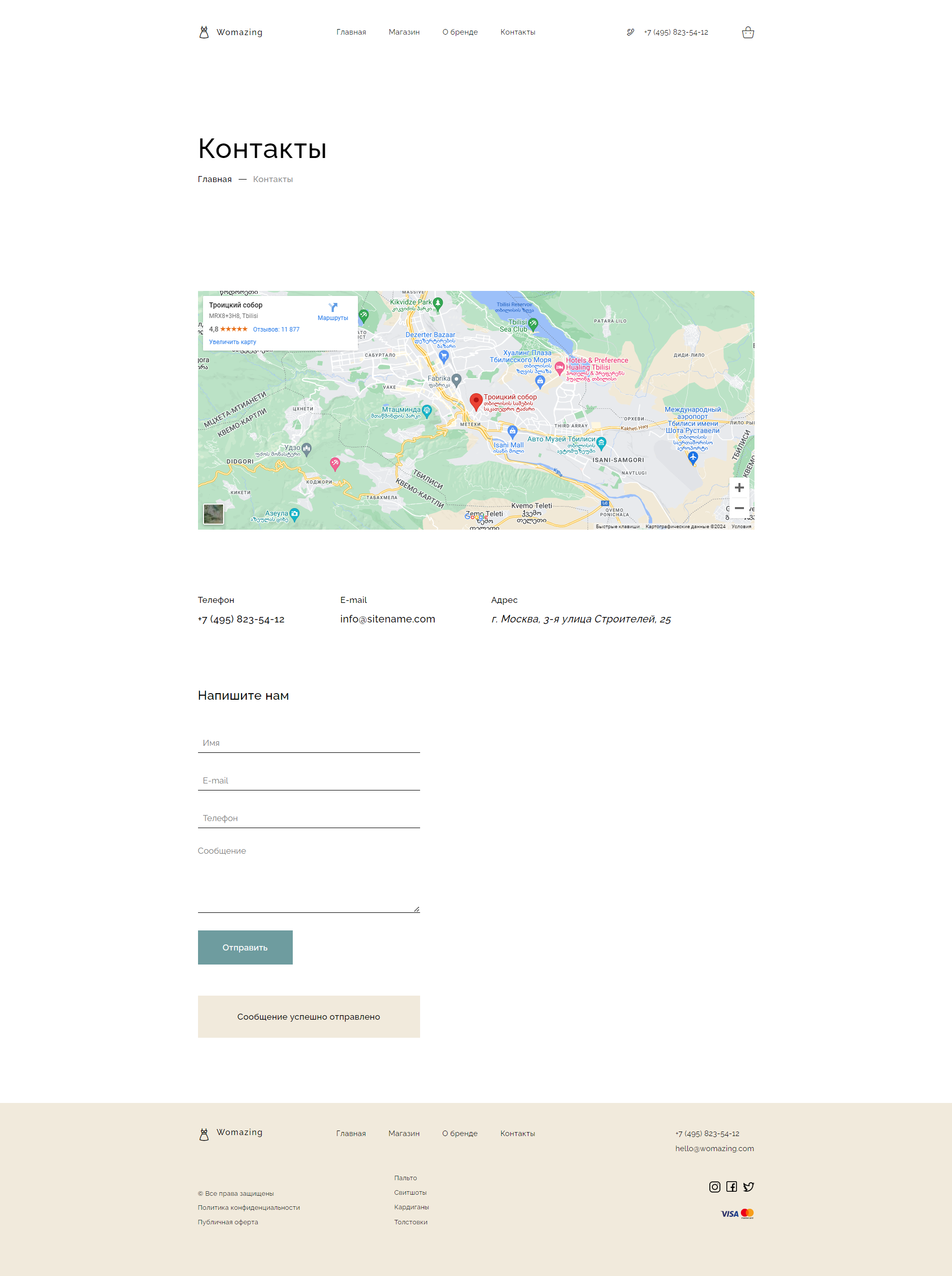Zoom out the map with minus button
952x1276 pixels.
[x=739, y=508]
